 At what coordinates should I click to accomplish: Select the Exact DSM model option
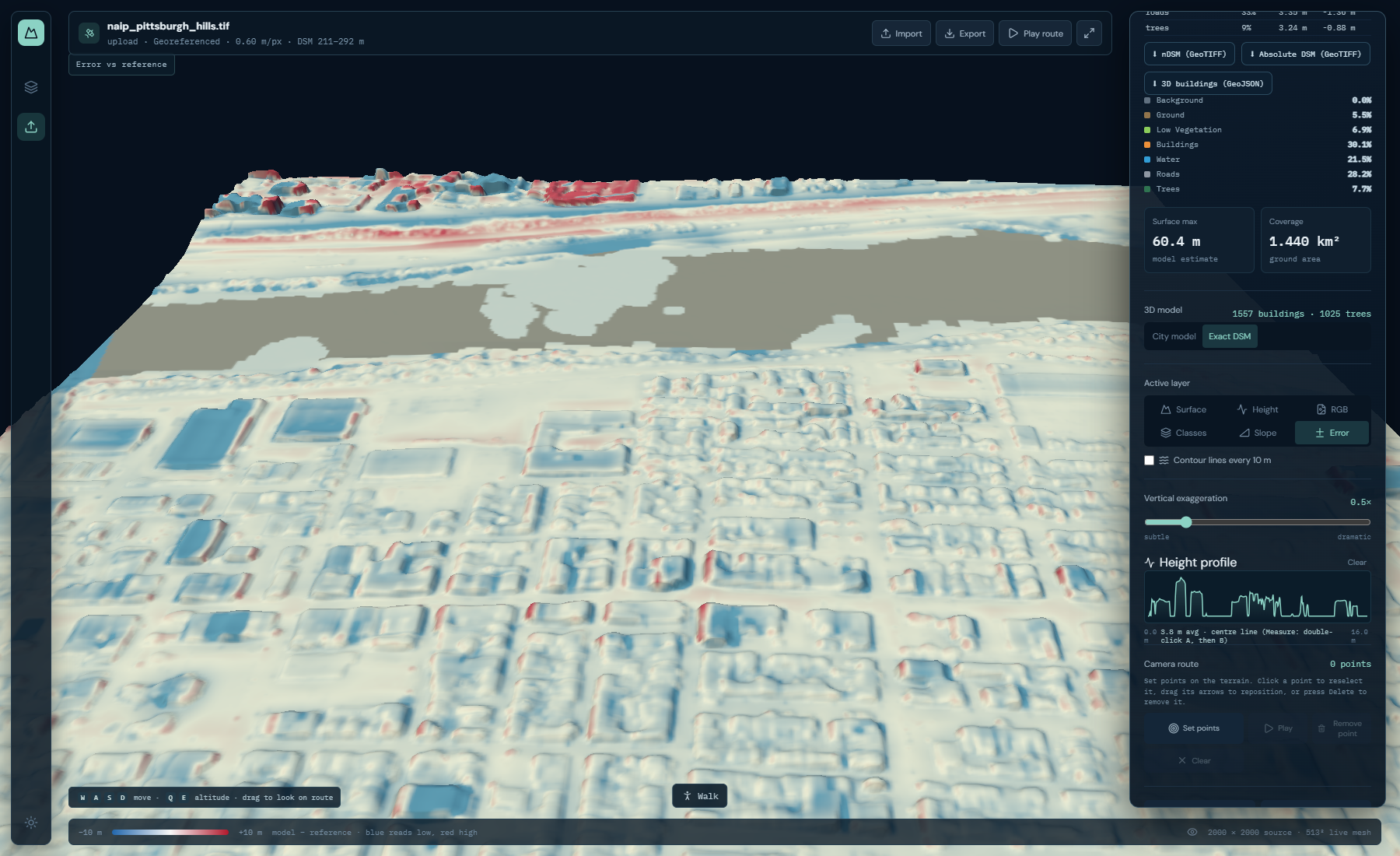point(1230,336)
